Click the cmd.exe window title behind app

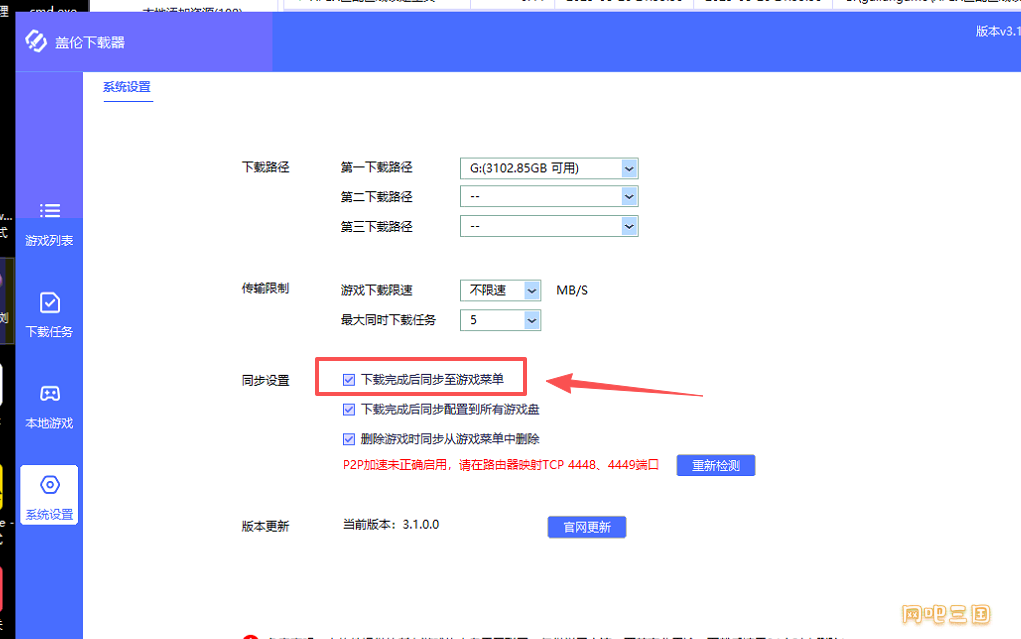(54, 6)
